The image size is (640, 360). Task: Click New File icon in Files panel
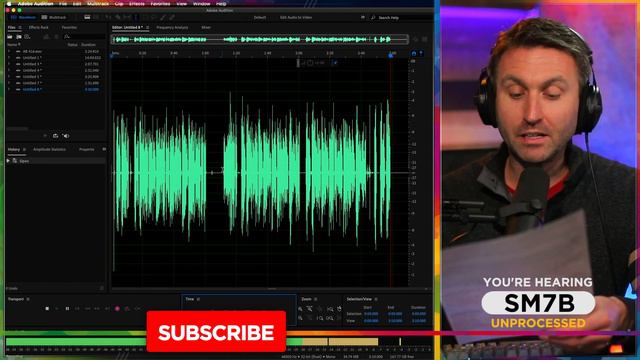(x=27, y=37)
